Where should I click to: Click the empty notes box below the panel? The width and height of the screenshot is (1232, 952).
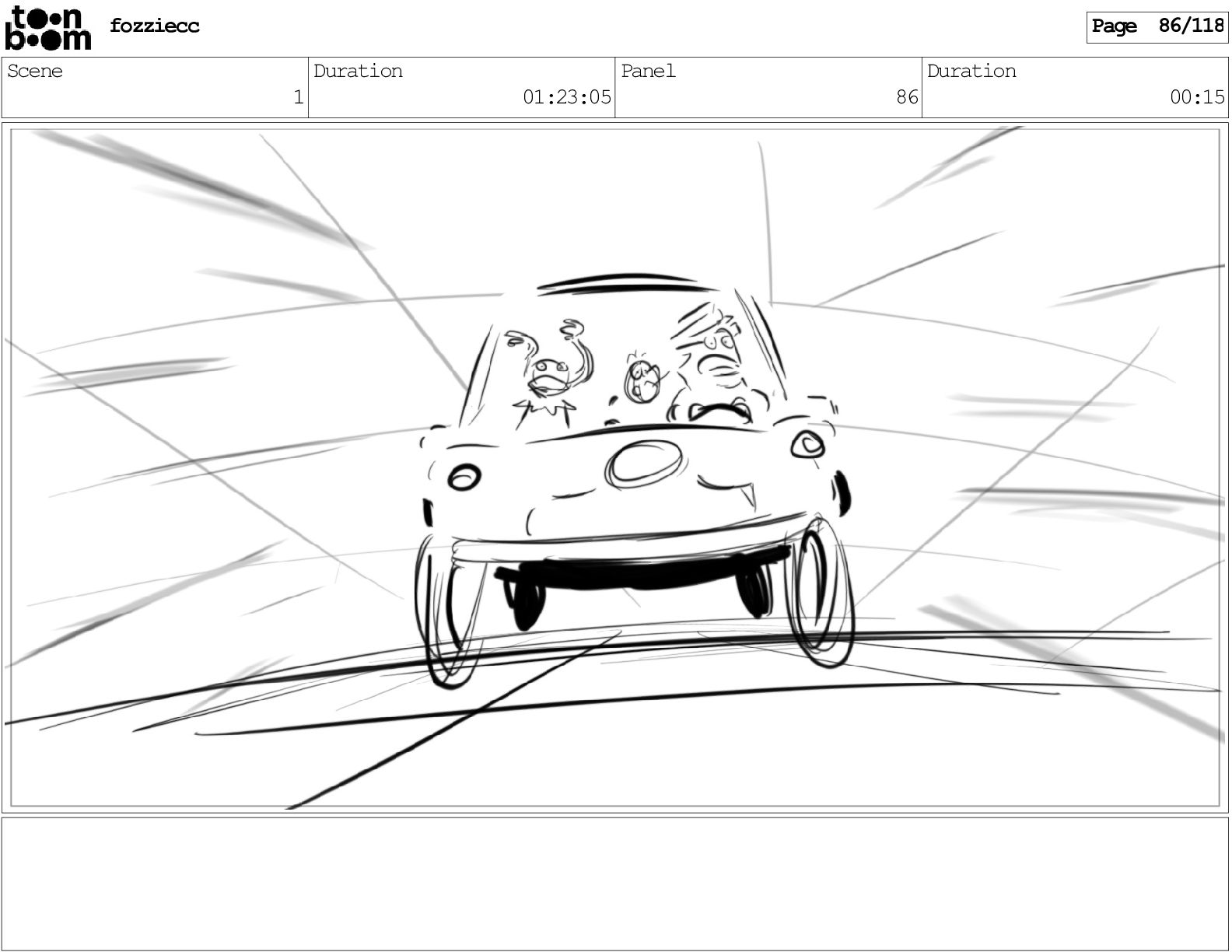615,883
